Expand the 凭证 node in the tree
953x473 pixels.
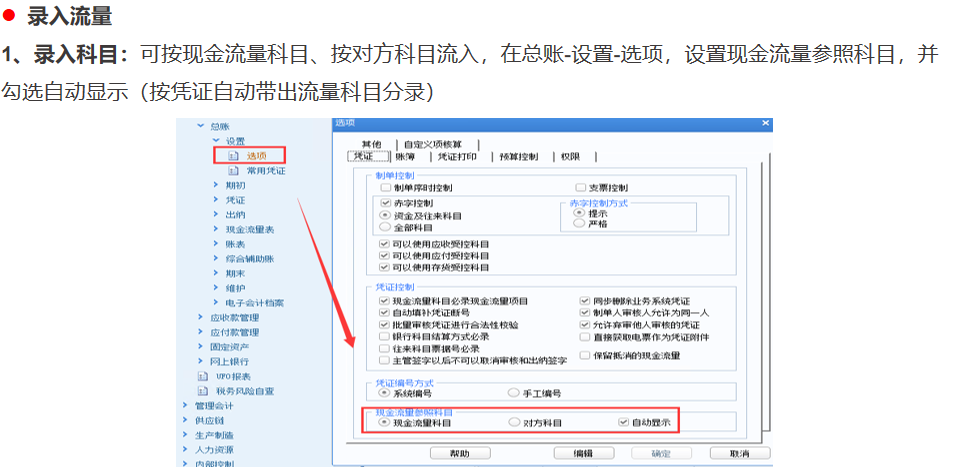pos(216,199)
